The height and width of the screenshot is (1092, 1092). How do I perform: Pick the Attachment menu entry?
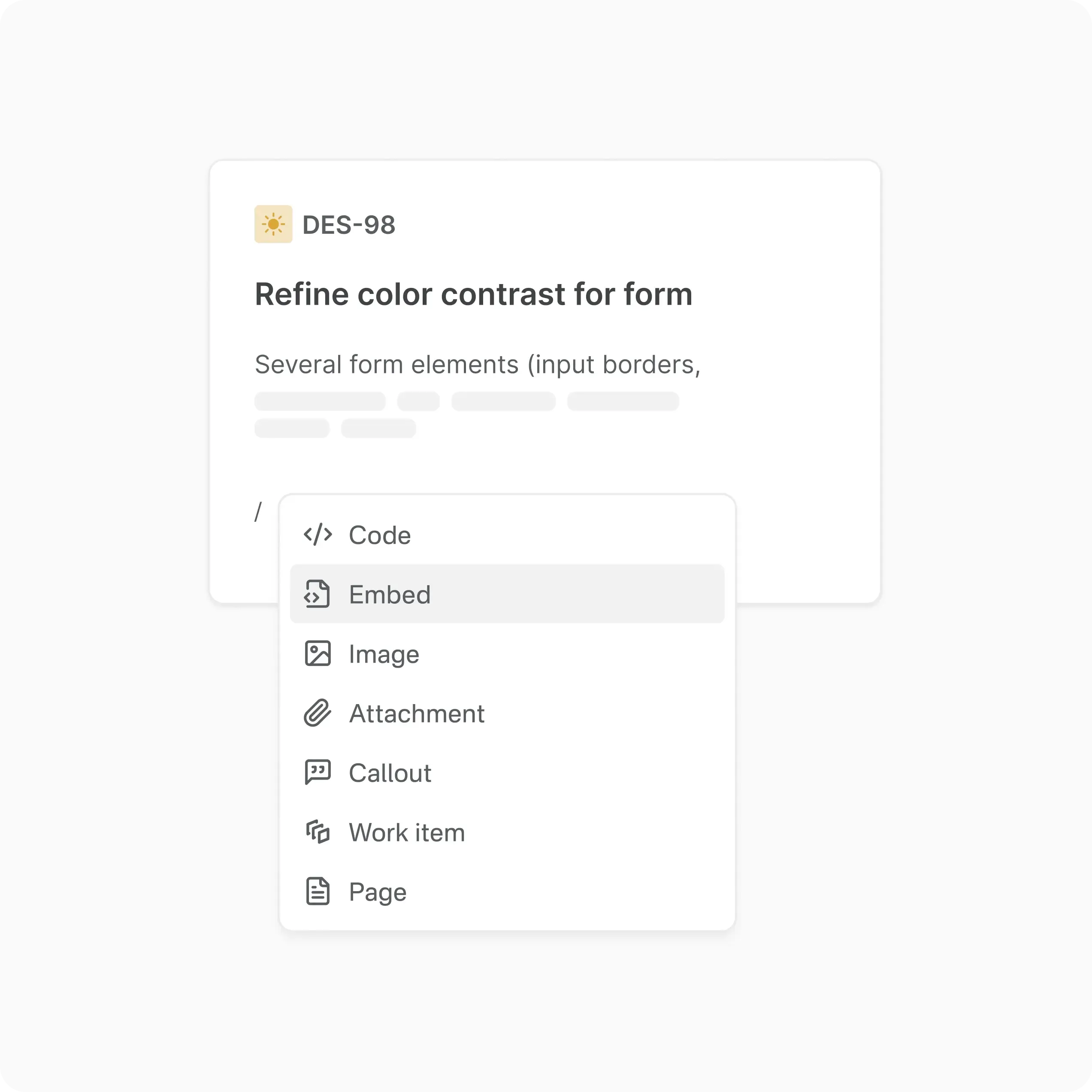coord(417,714)
